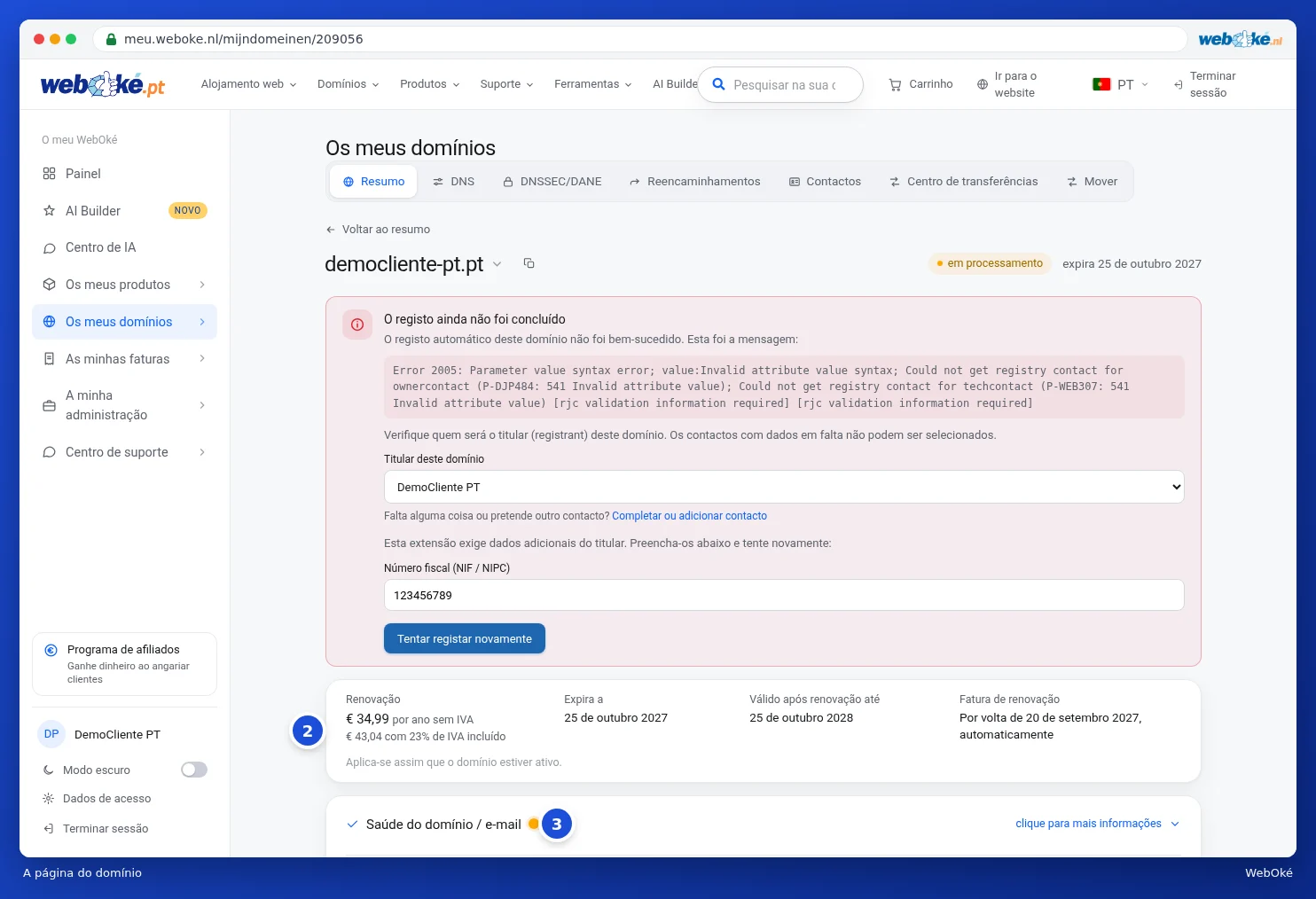Image resolution: width=1316 pixels, height=899 pixels.
Task: Expand Domínios dropdown menu
Action: [349, 84]
